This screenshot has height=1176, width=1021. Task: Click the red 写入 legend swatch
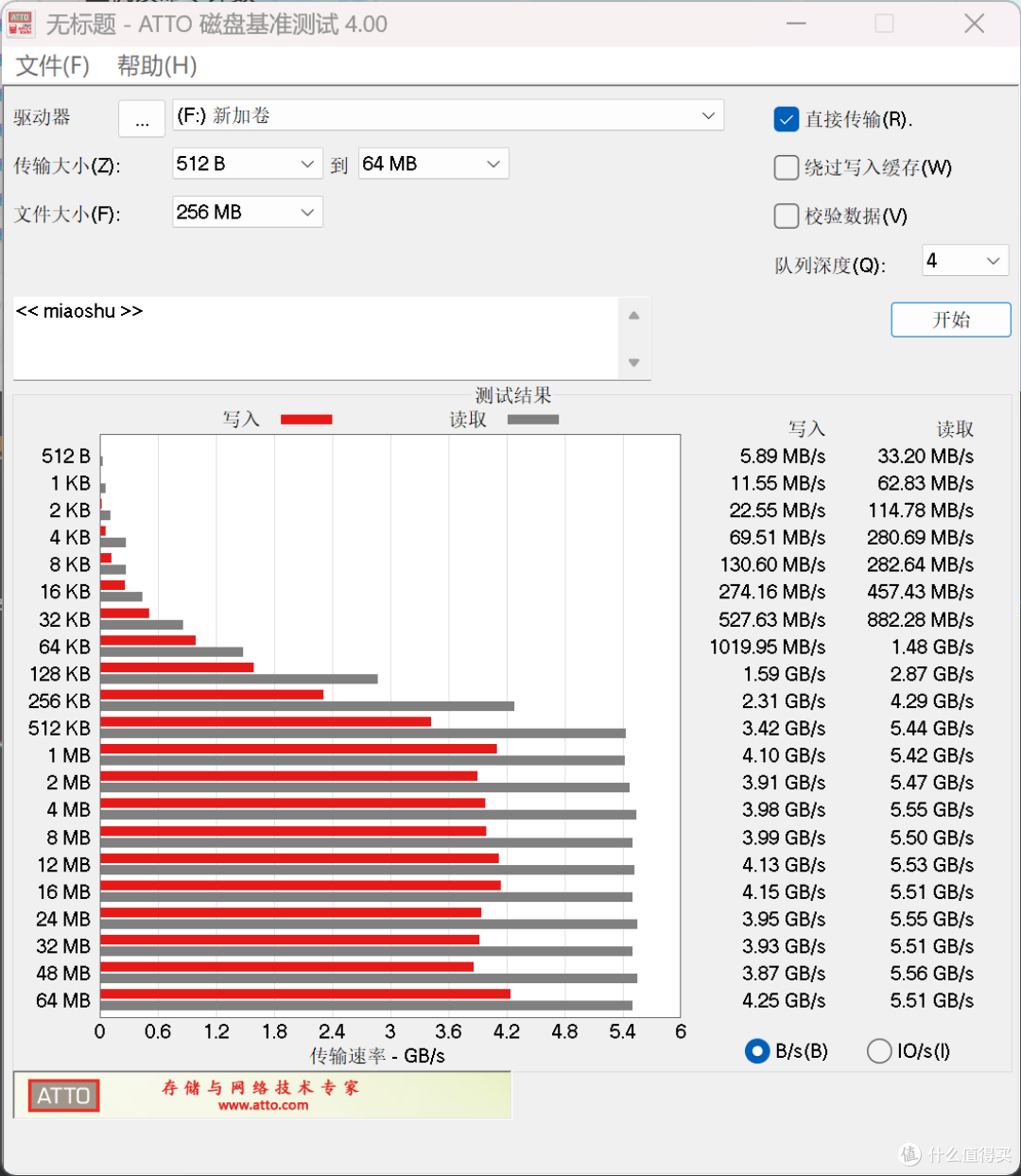[x=306, y=419]
